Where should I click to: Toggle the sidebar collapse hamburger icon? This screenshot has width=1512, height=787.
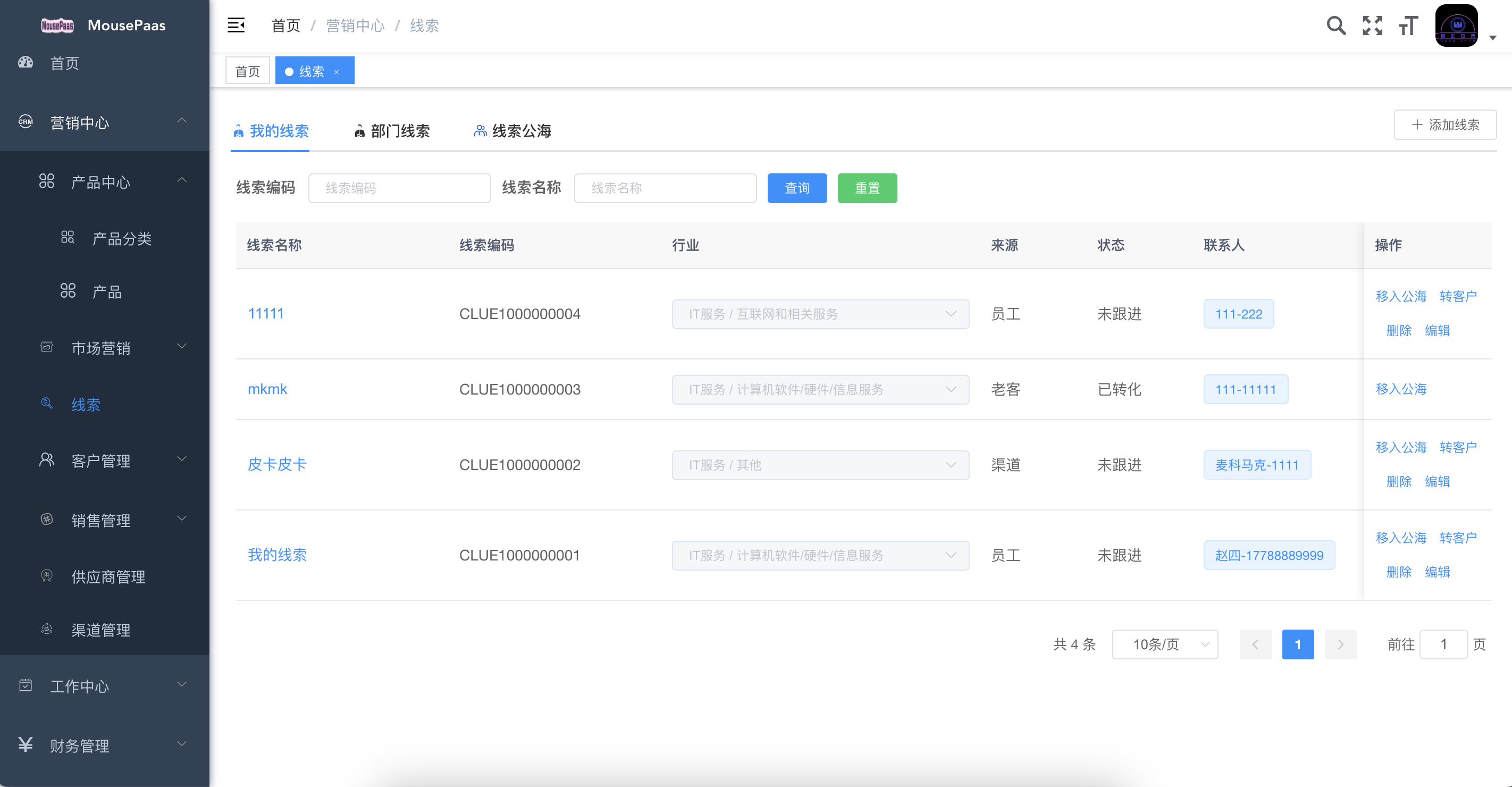pos(236,25)
